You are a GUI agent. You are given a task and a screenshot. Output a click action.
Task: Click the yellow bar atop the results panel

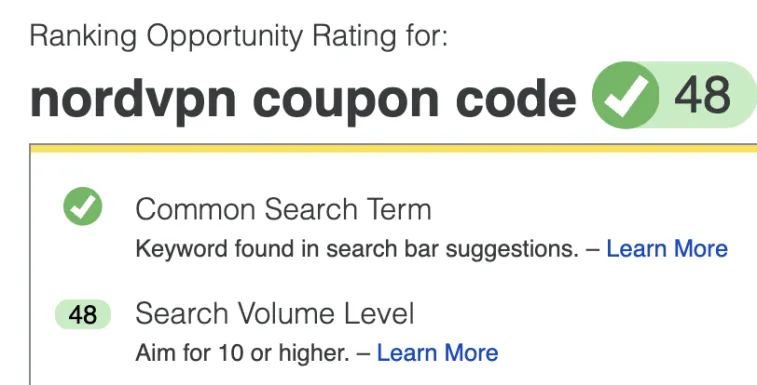click(x=393, y=148)
